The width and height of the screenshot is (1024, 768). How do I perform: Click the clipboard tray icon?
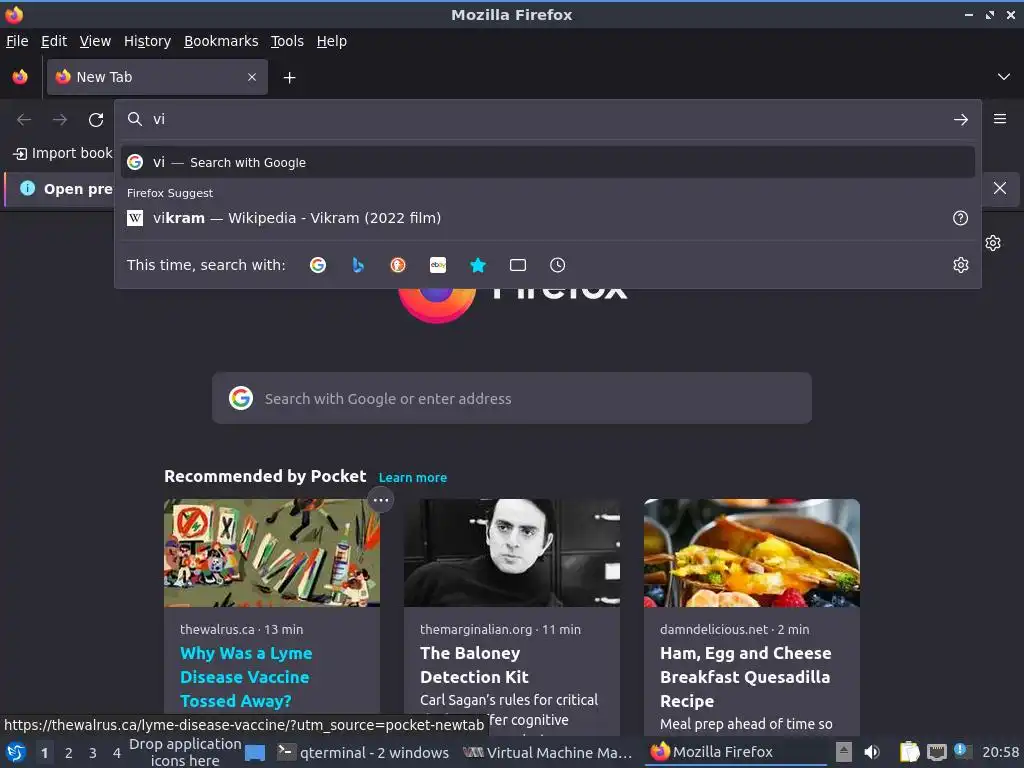(909, 752)
